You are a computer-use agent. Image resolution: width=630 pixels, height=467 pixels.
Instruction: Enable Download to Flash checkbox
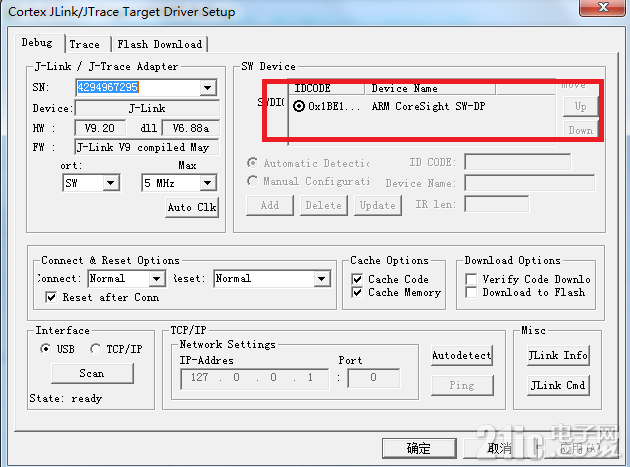(x=471, y=292)
